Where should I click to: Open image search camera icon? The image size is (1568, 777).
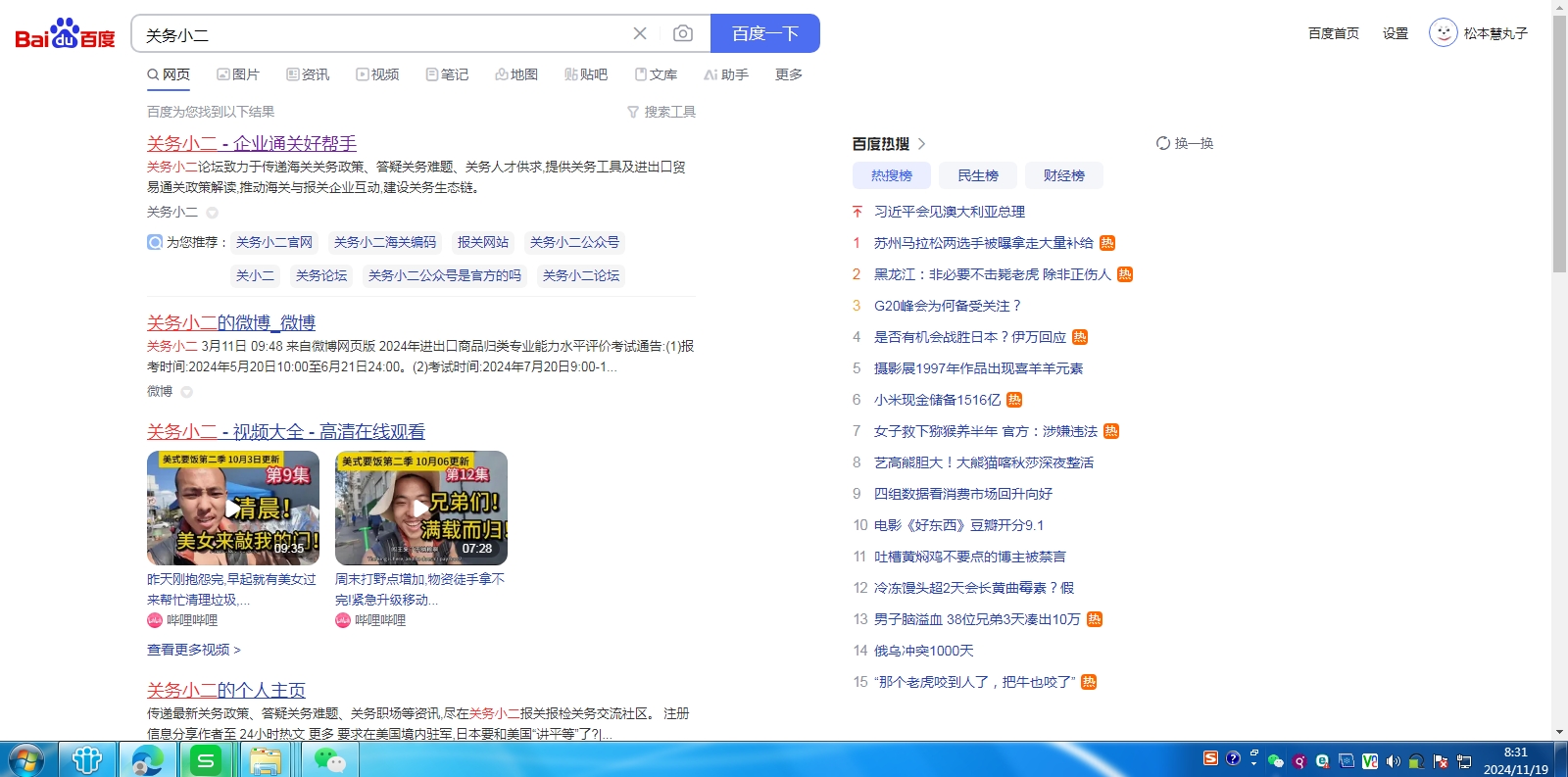tap(683, 33)
